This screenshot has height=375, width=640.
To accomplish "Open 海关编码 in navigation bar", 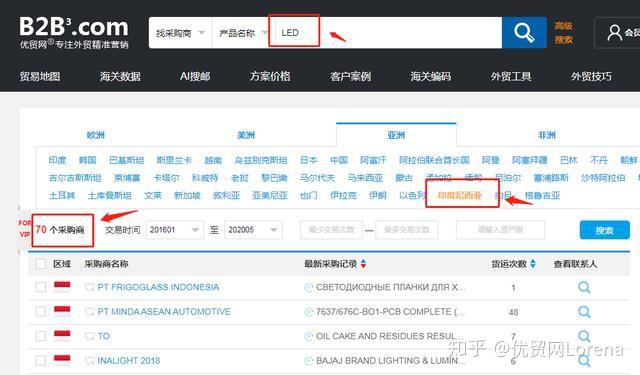I will pyautogui.click(x=431, y=76).
